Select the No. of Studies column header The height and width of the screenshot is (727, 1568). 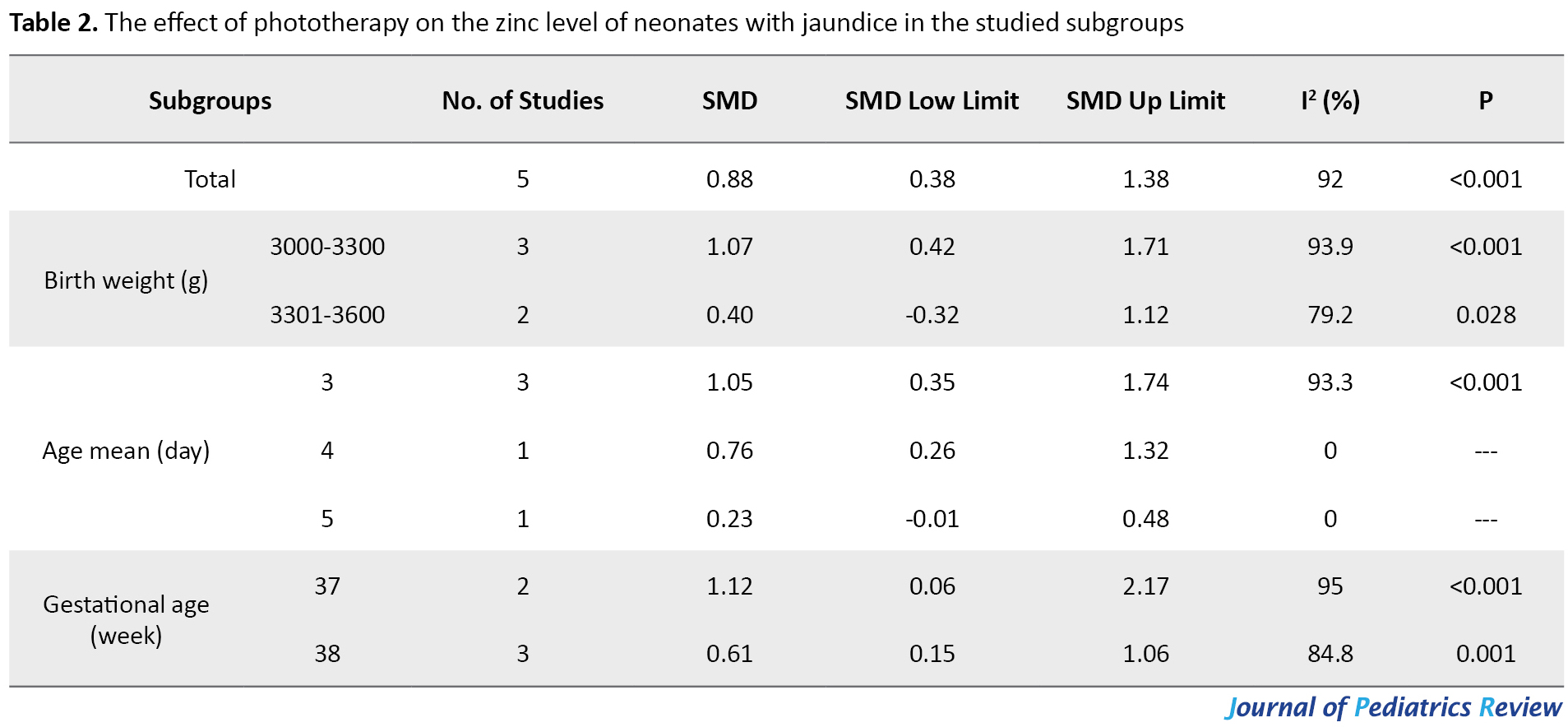click(x=522, y=101)
